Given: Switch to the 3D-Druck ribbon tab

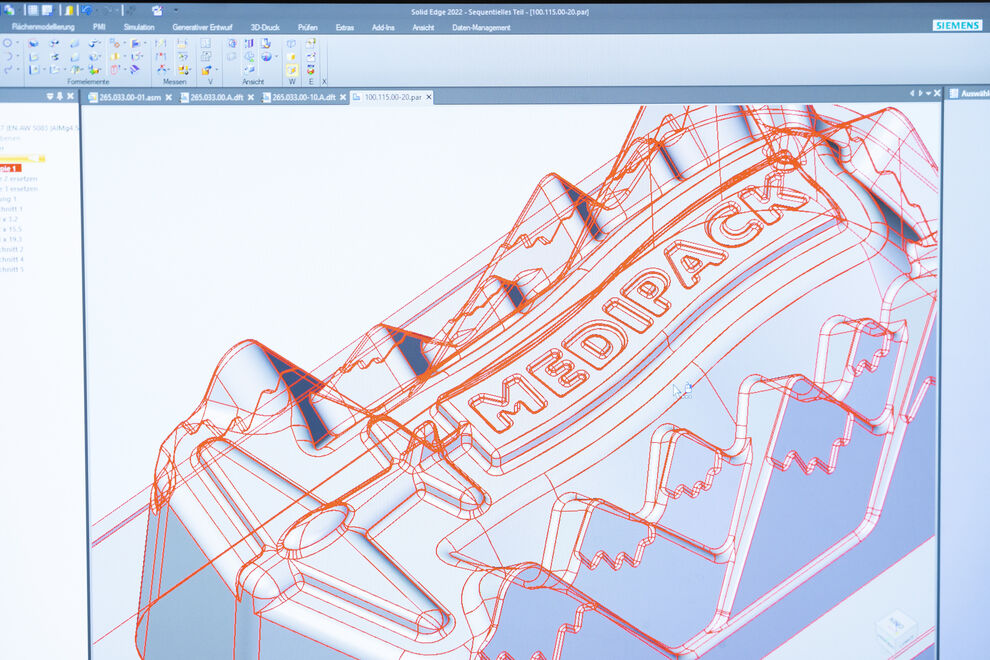Looking at the screenshot, I should tap(264, 27).
